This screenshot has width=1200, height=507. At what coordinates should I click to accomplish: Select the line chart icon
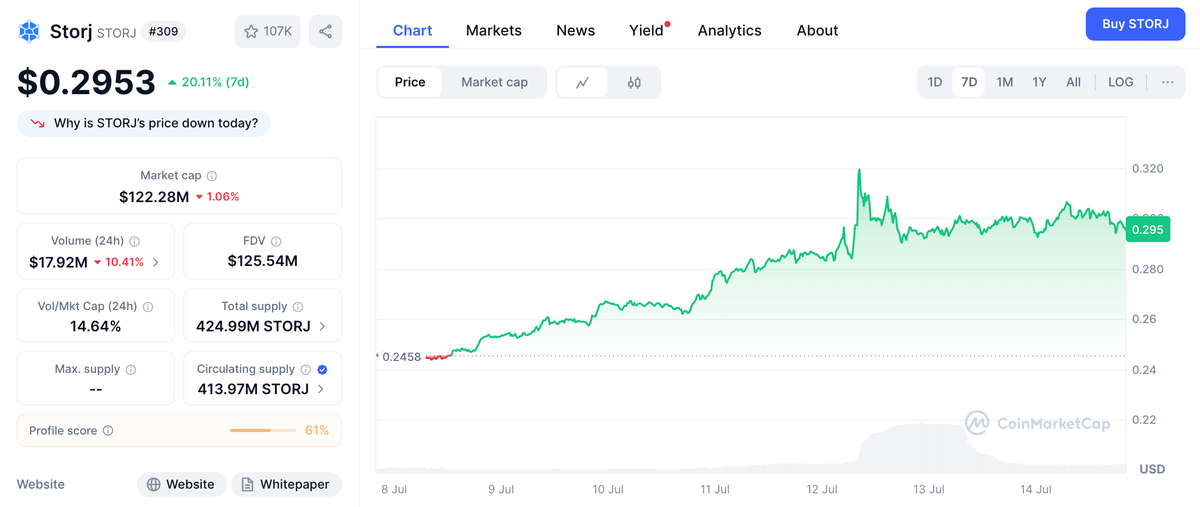[583, 82]
